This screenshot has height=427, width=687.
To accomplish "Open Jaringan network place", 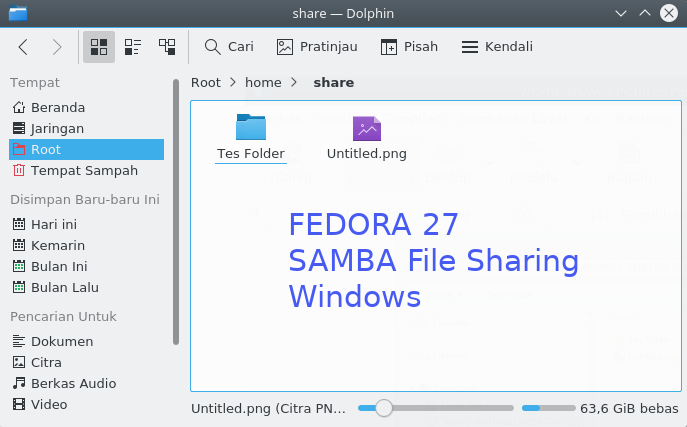I will (x=86, y=128).
